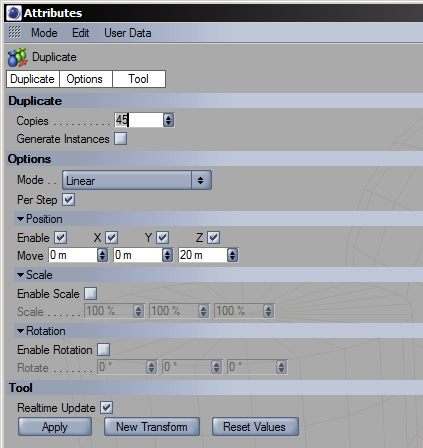Image resolution: width=423 pixels, height=448 pixels.
Task: Enable Generate Instances checkbox
Action: [120, 138]
